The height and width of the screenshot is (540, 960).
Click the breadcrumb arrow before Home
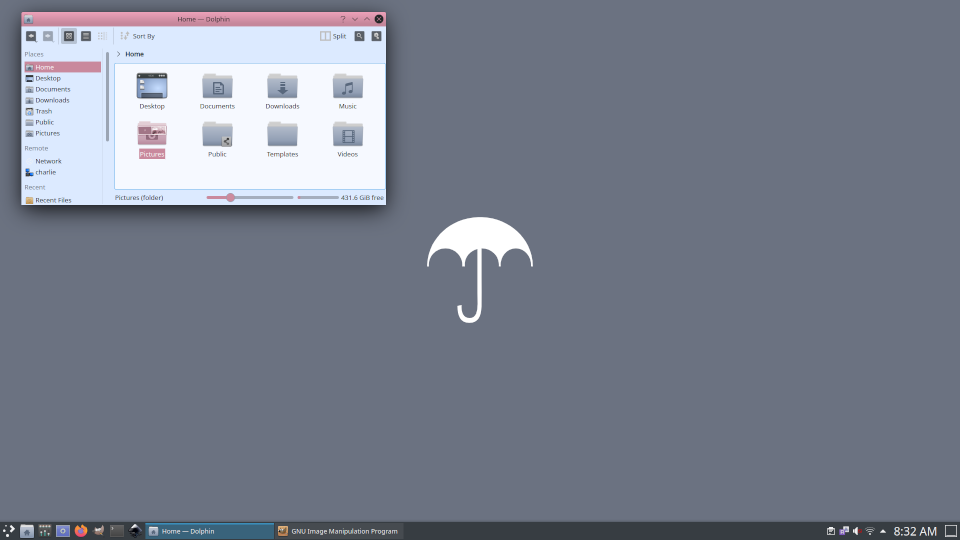(119, 54)
